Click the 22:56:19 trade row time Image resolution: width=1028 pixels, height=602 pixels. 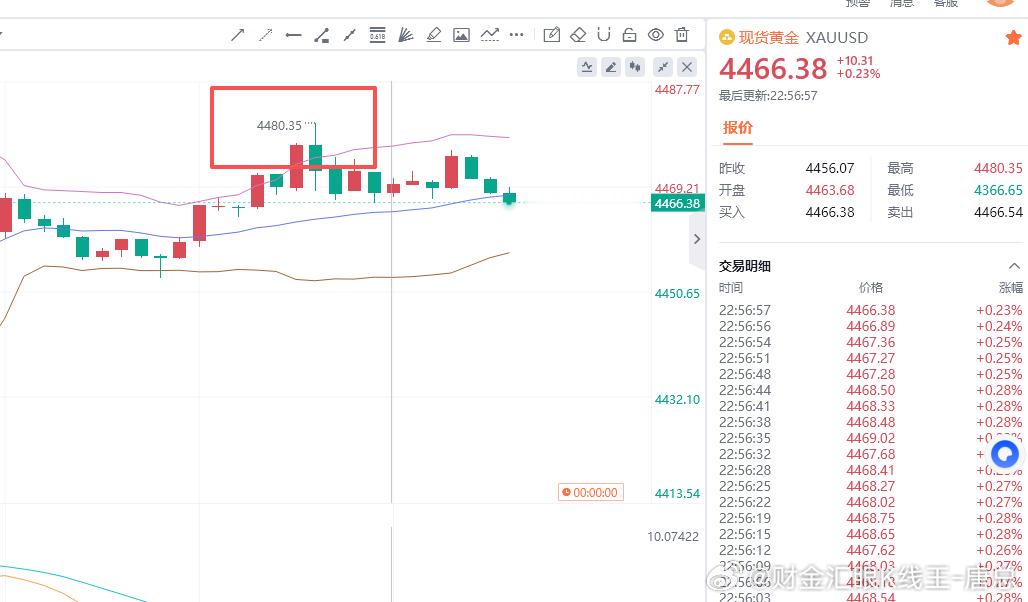[745, 518]
